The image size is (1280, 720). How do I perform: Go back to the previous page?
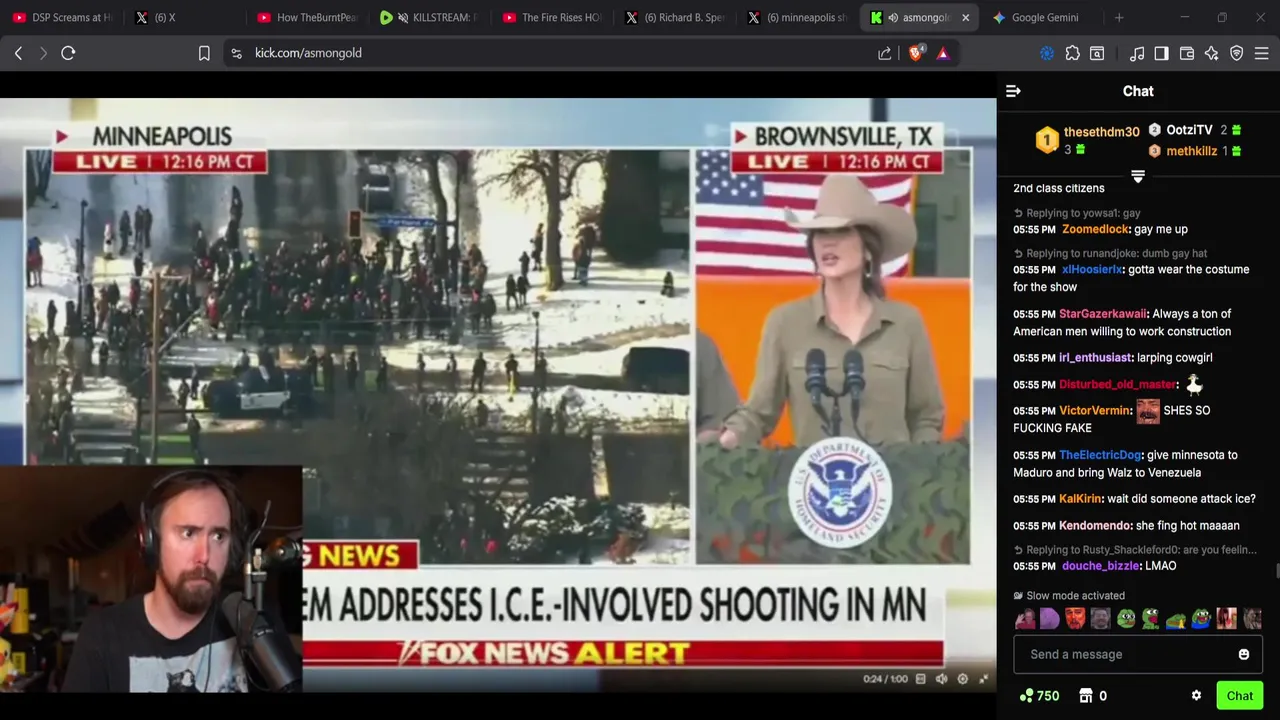18,53
